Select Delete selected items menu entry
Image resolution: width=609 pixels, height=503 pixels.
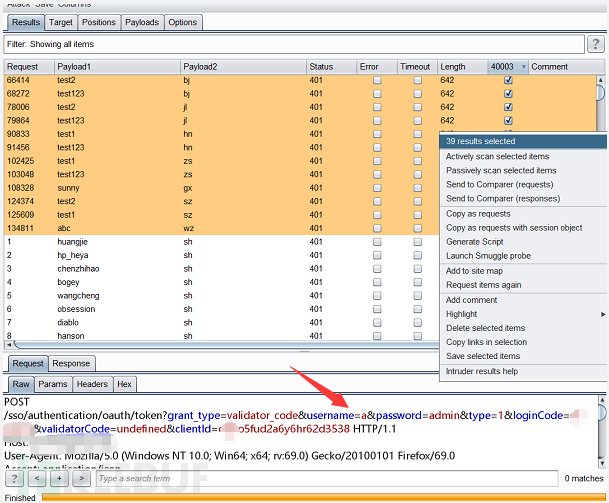[485, 328]
